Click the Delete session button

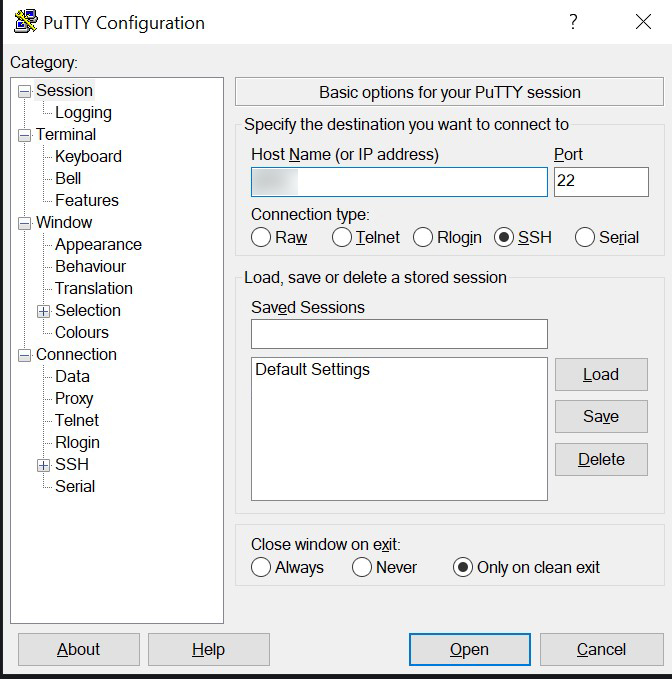click(601, 459)
